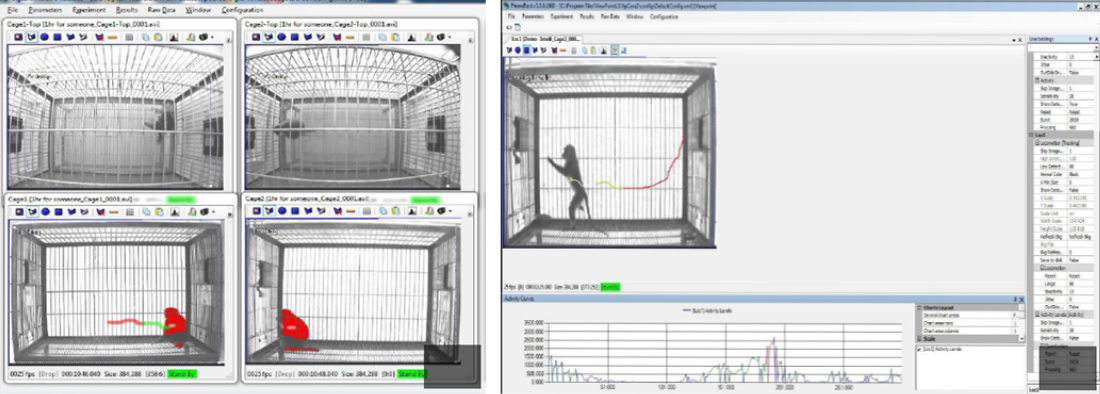Open the Experiment menu in the left window

(x=89, y=11)
